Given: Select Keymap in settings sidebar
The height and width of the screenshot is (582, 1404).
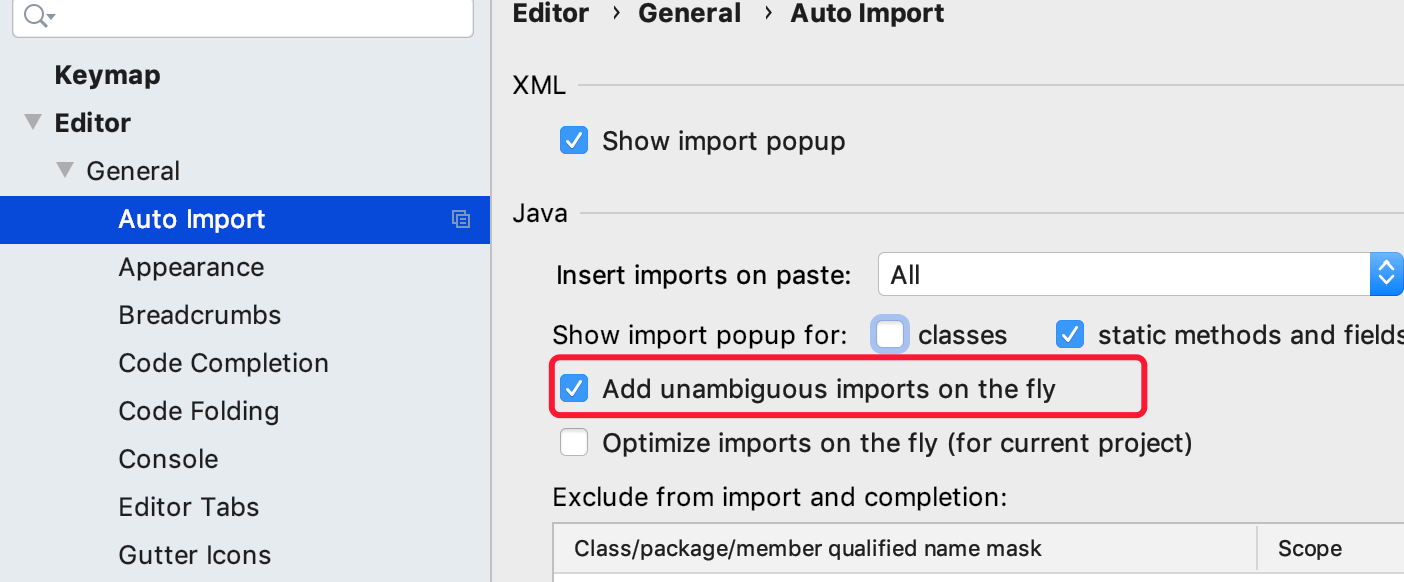Looking at the screenshot, I should (x=107, y=75).
